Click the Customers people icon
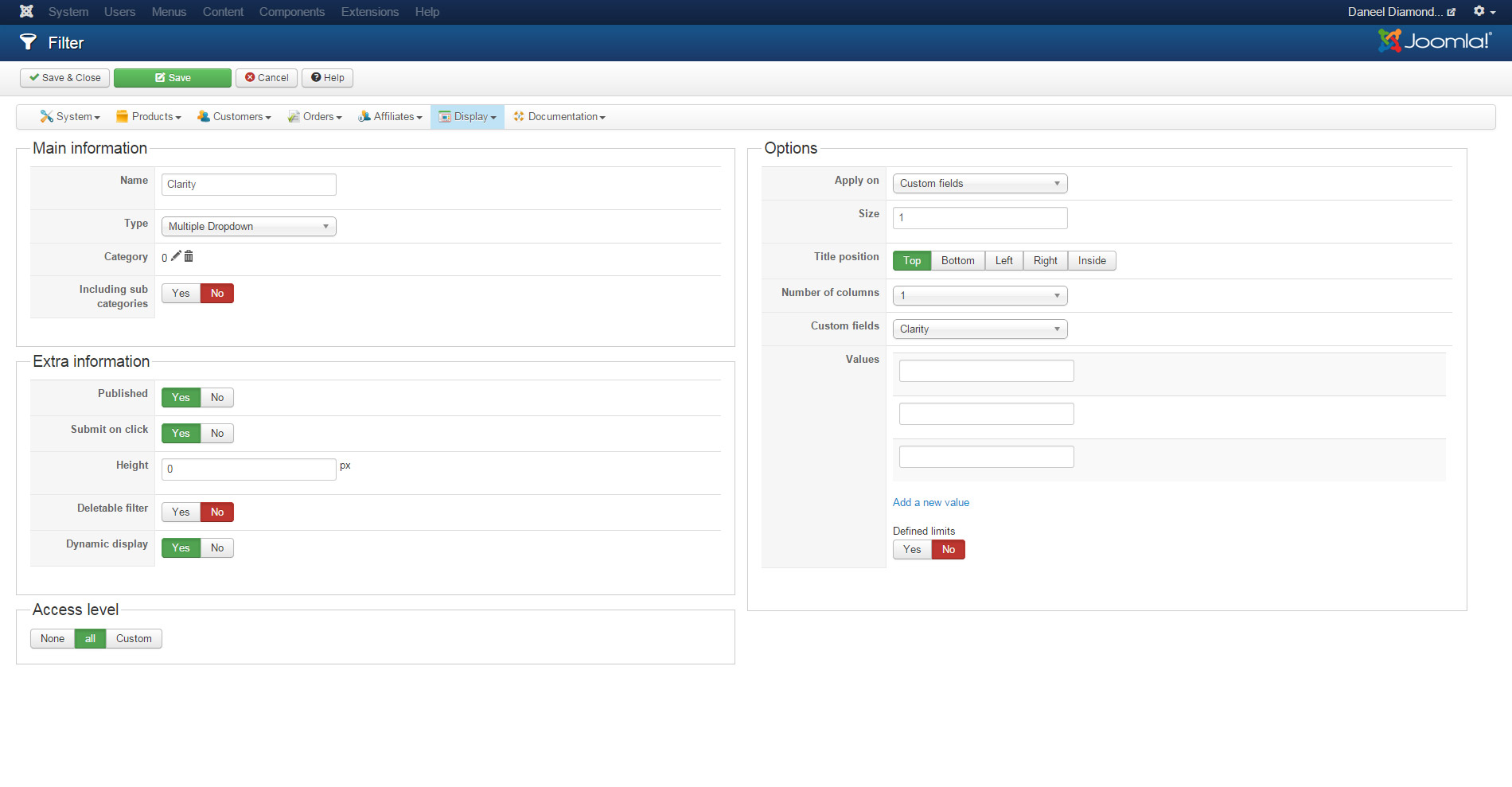 coord(204,116)
